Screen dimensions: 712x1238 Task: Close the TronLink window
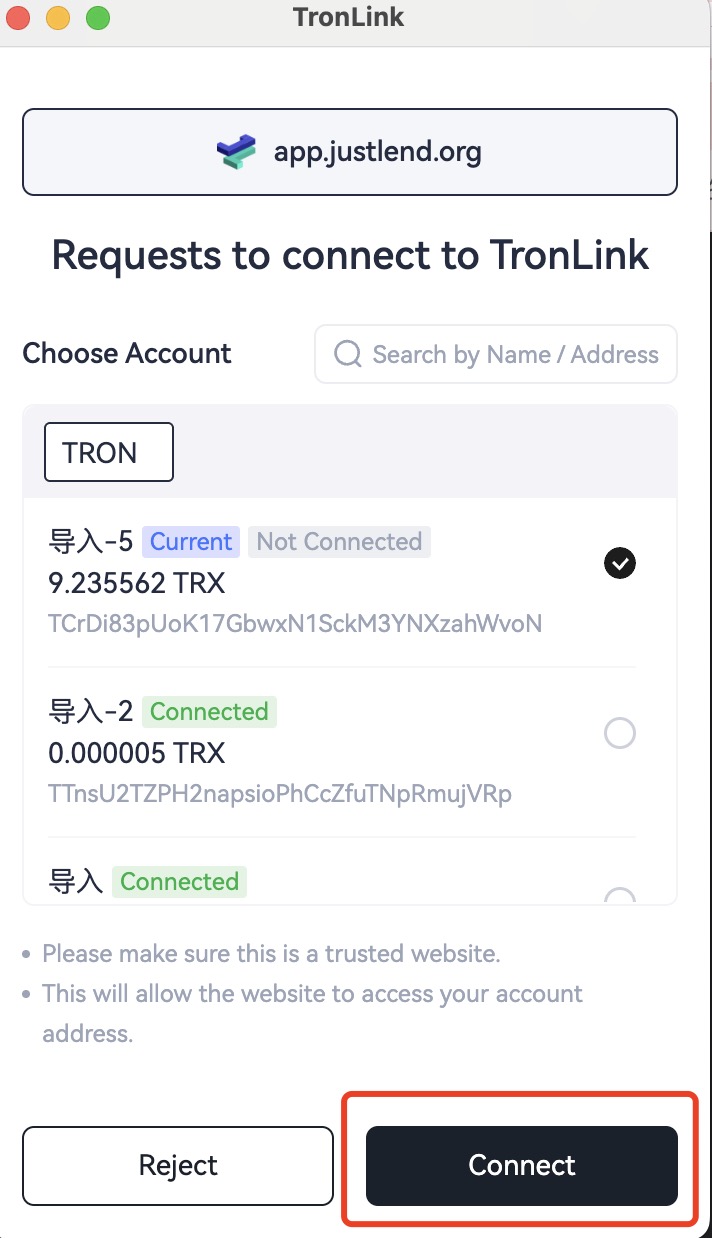19,17
